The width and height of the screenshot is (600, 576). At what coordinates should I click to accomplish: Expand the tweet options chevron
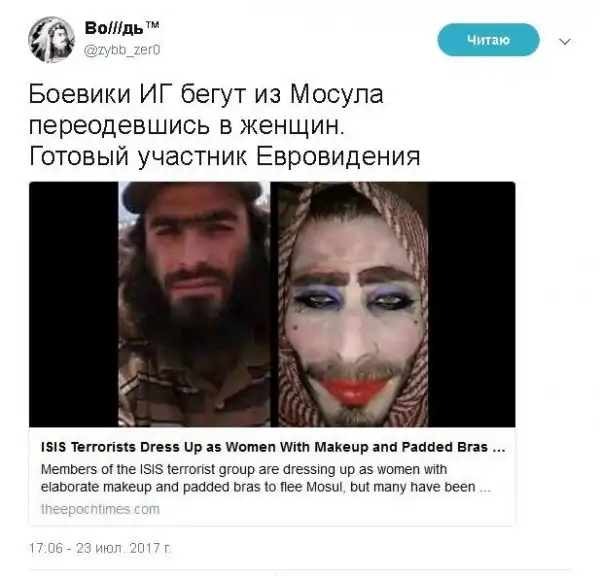[565, 41]
